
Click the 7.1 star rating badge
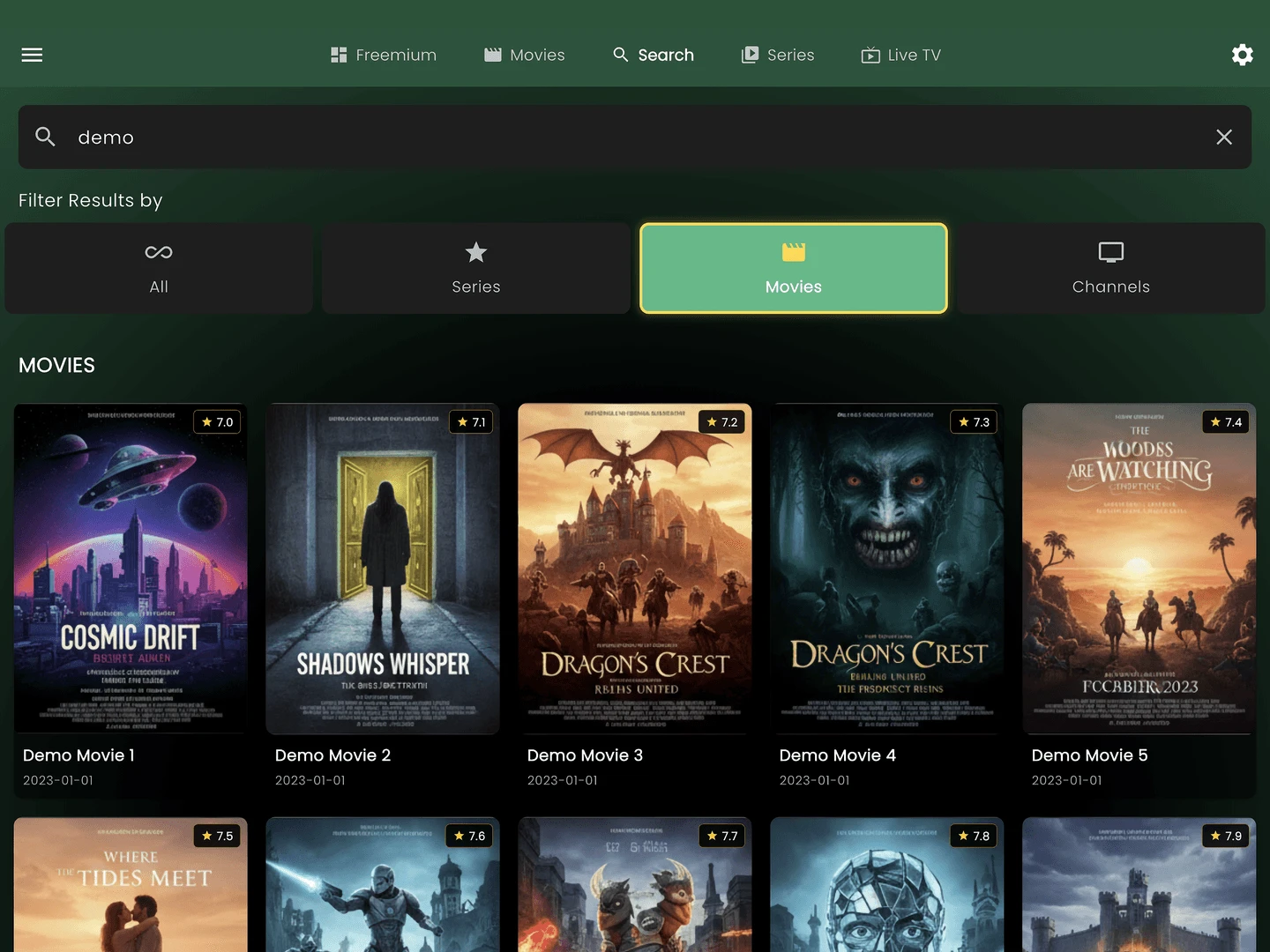[472, 422]
